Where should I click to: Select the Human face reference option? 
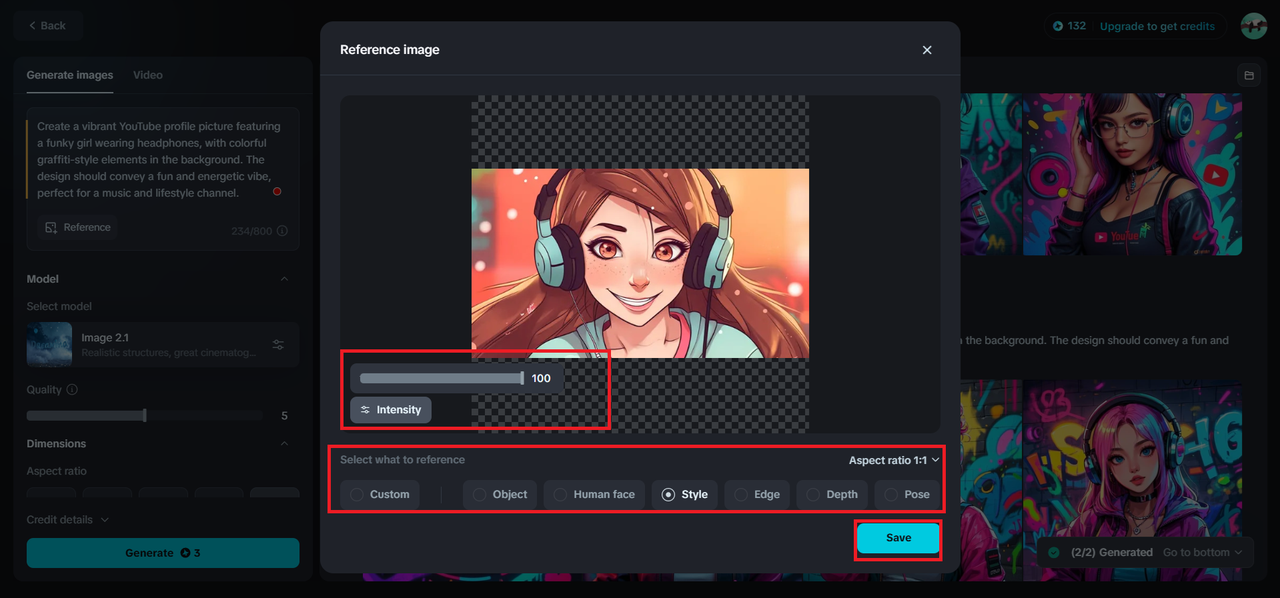click(594, 494)
